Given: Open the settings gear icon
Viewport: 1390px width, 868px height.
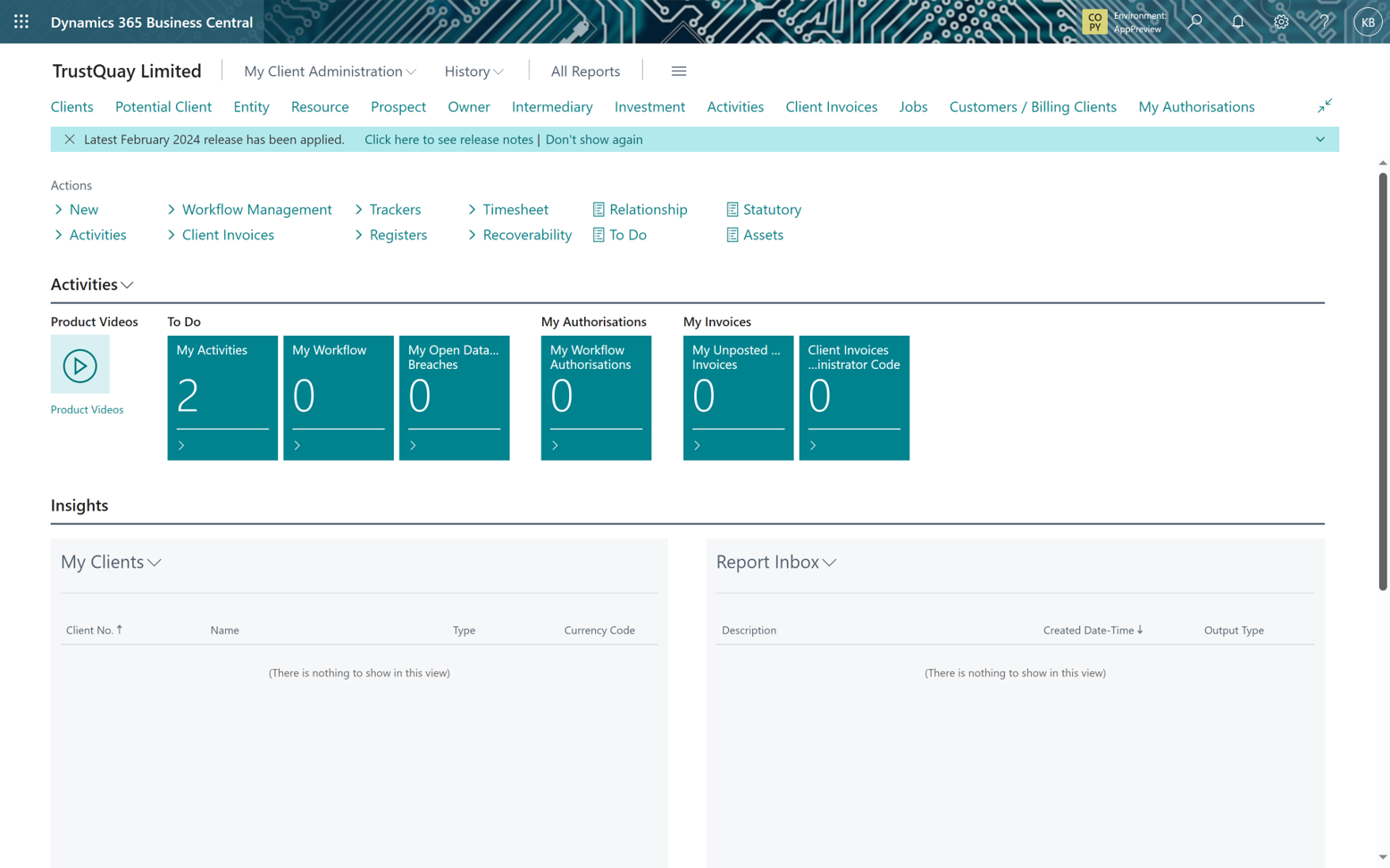Looking at the screenshot, I should [x=1281, y=21].
